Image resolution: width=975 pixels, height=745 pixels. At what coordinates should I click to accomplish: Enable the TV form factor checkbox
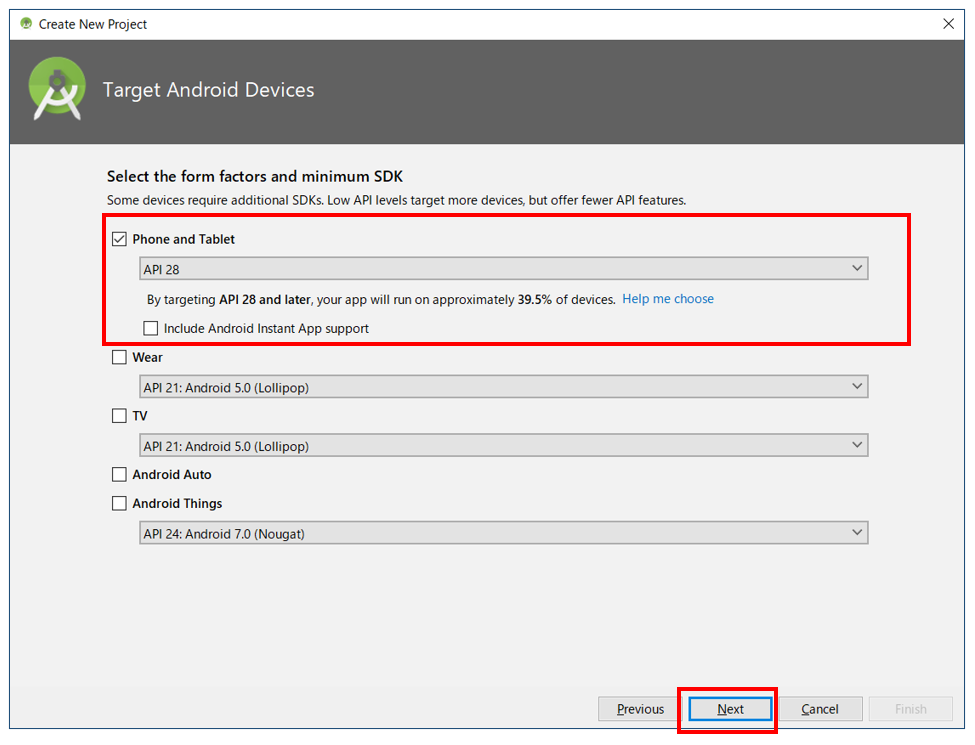[x=119, y=416]
